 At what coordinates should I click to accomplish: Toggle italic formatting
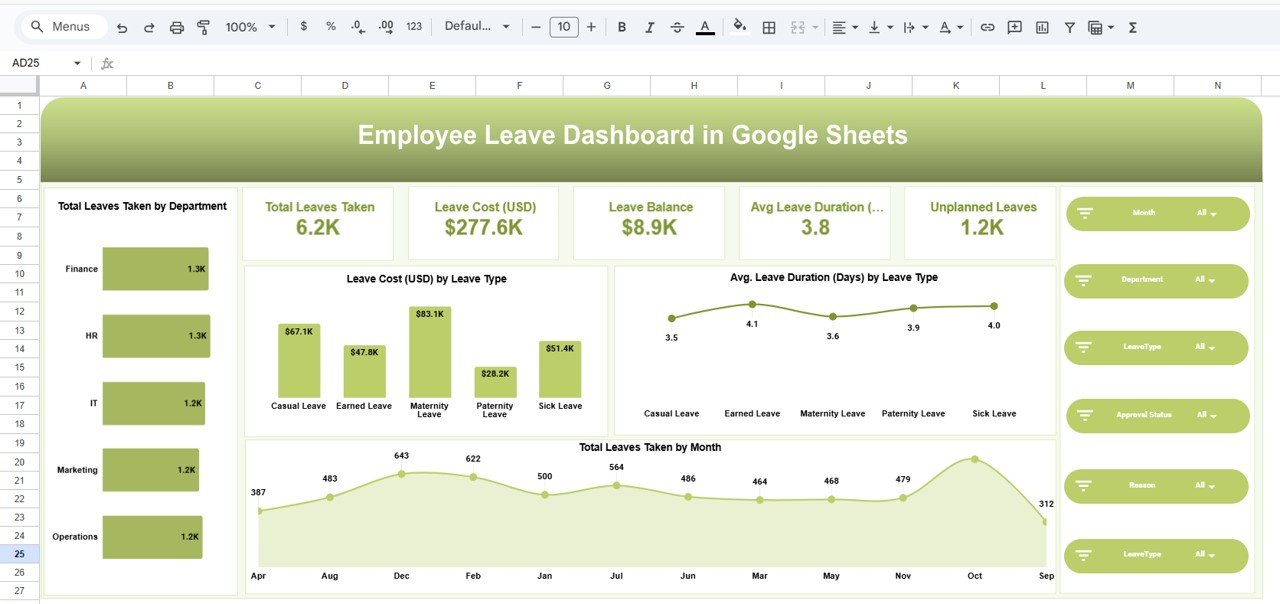pyautogui.click(x=649, y=27)
